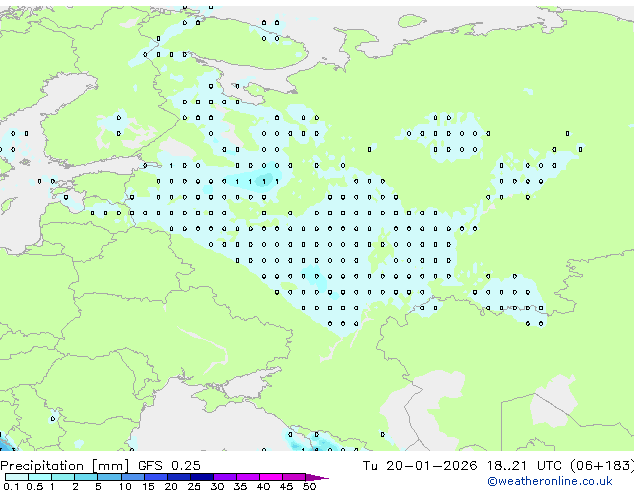
Task: Click the 'Tu 20-01-2026' date text
Action: click(x=420, y=466)
